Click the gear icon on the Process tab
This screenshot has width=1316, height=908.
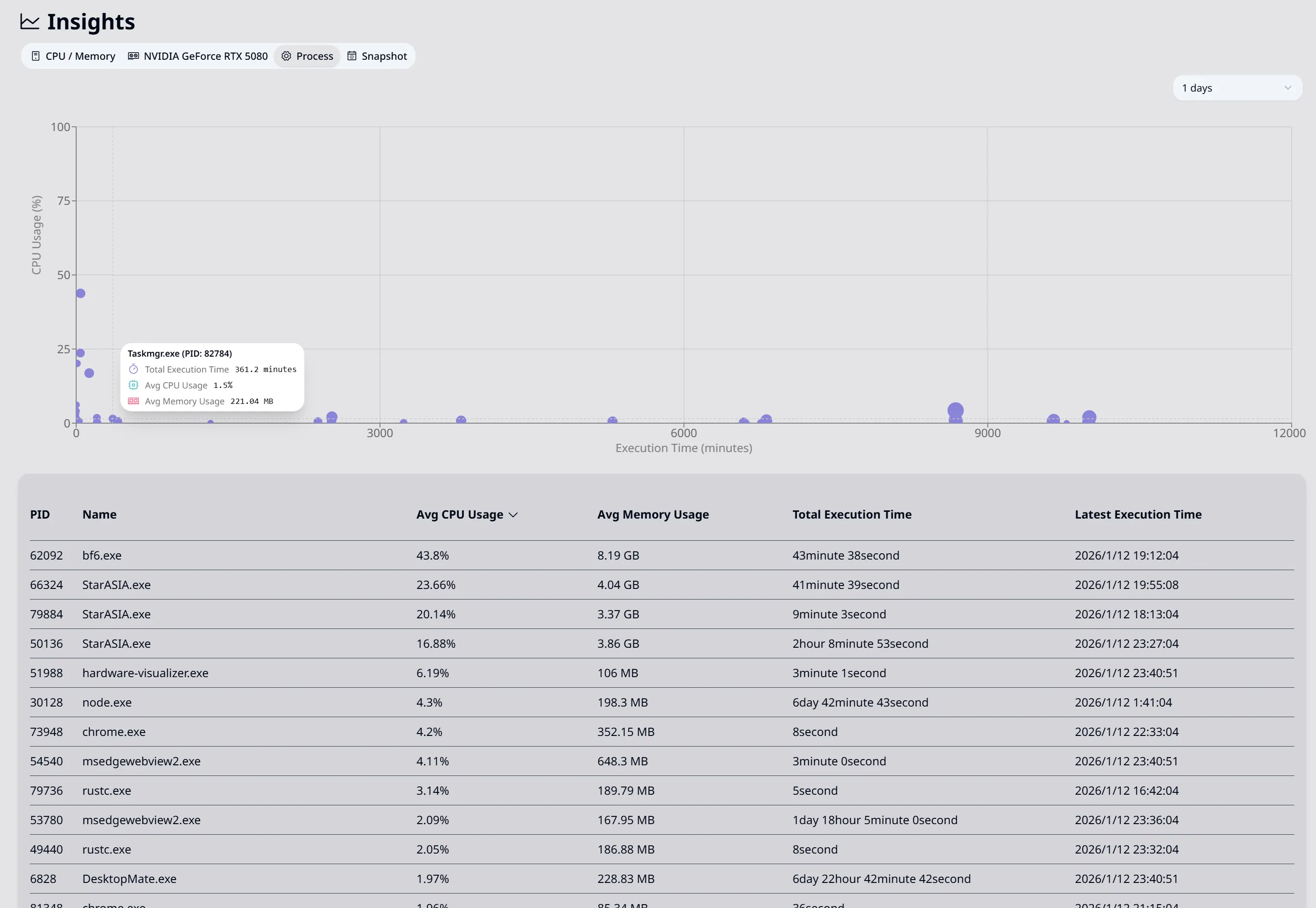pos(287,56)
